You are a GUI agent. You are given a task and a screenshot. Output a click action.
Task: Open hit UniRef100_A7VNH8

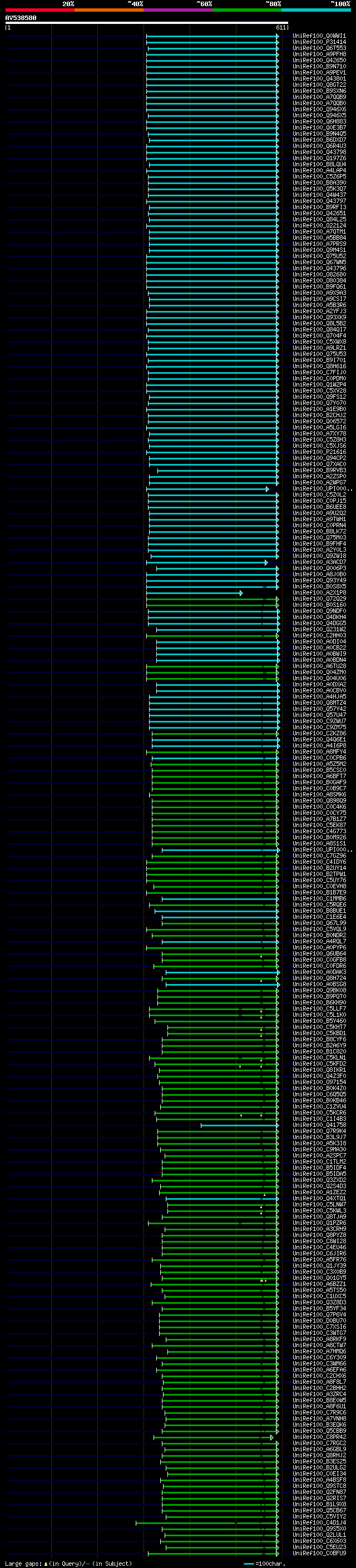click(319, 1418)
